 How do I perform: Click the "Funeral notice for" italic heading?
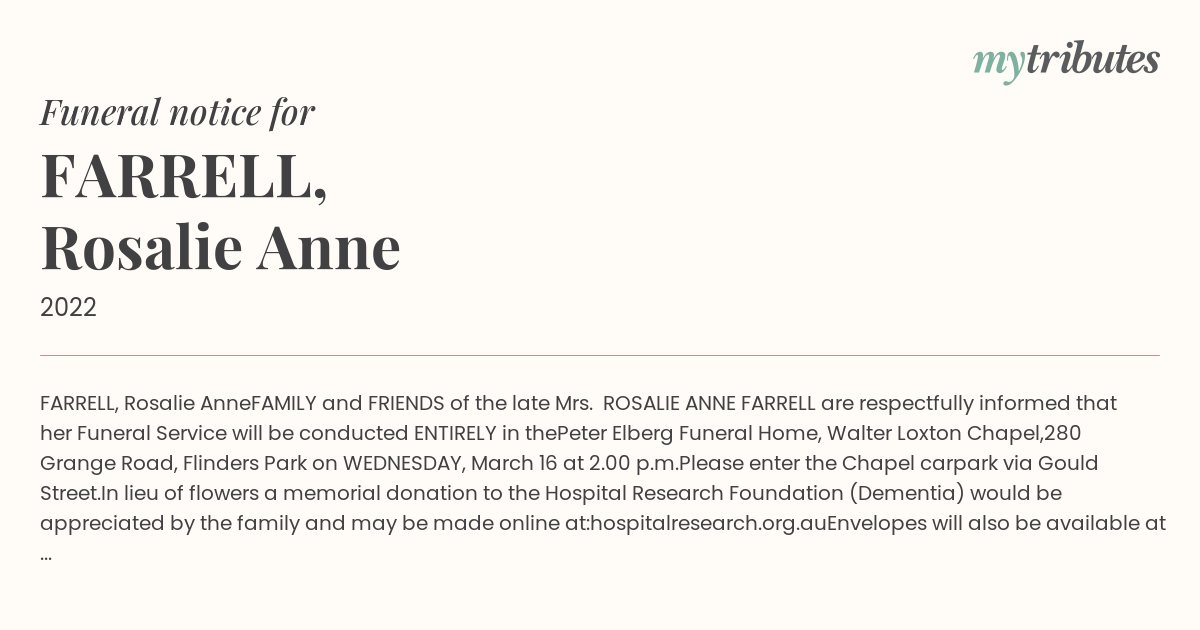click(177, 112)
